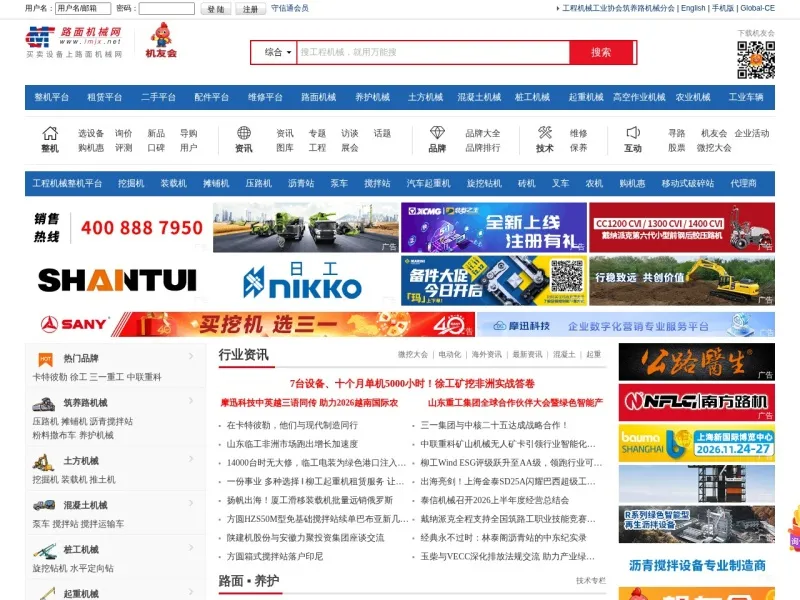Open the 沥青搅拌设备专业制造商 ad text
This screenshot has width=800, height=600.
697,565
